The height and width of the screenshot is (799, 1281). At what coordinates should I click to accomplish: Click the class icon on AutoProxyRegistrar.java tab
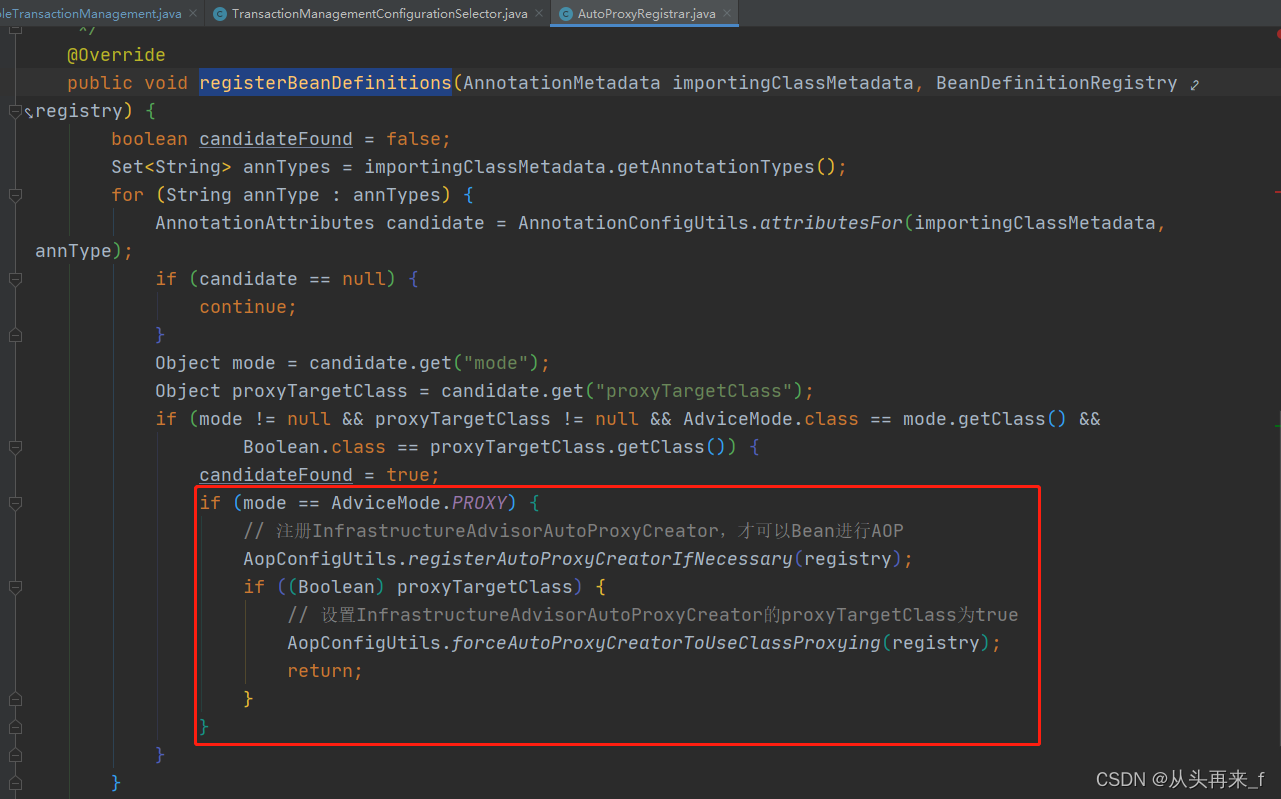566,14
